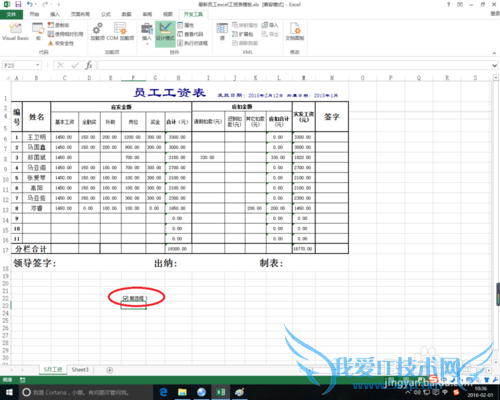The image size is (500, 400).
Task: Open Macro Security (宏安全性) settings
Action: (61, 43)
